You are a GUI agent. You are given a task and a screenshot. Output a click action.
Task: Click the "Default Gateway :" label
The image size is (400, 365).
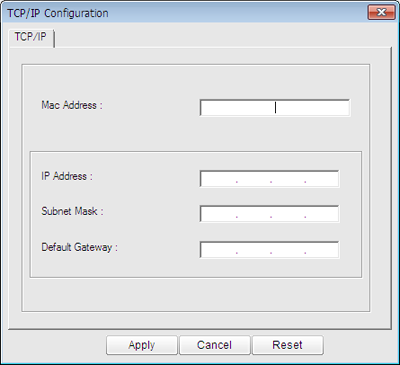pyautogui.click(x=79, y=247)
